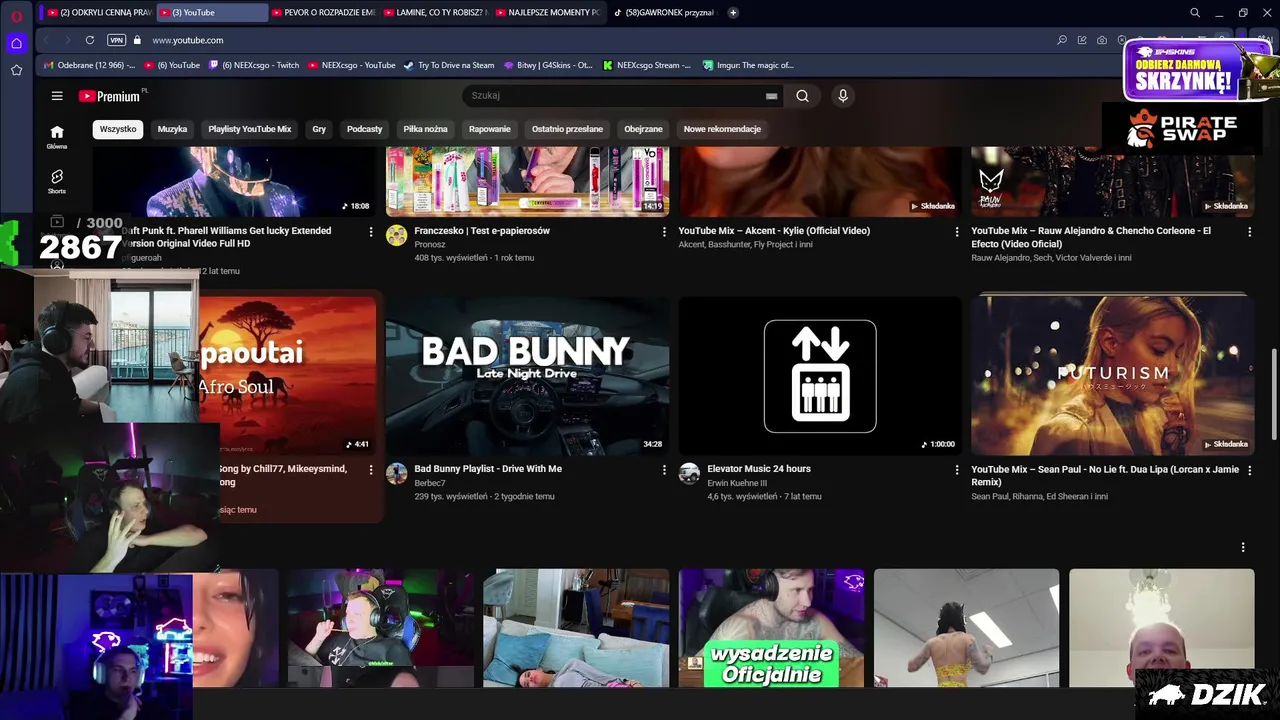
Task: Open the FUTURISM mix thumbnail
Action: [x=1112, y=375]
